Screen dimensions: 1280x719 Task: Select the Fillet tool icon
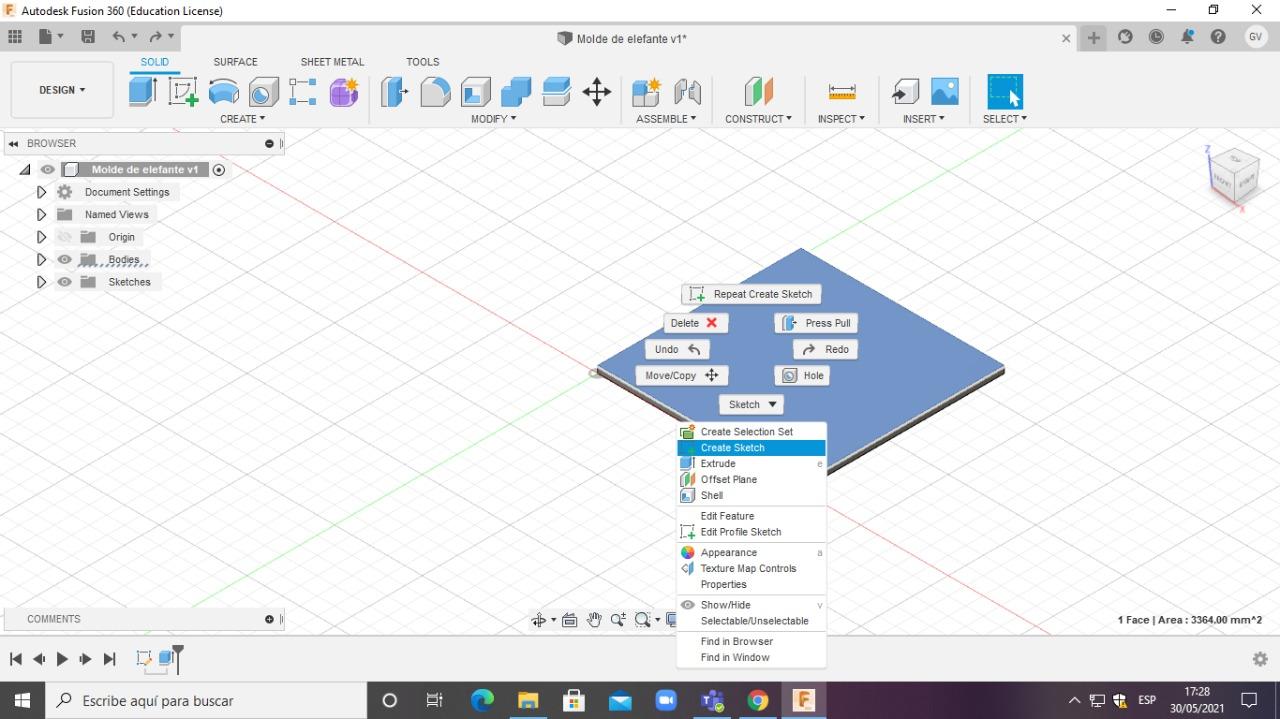(435, 92)
